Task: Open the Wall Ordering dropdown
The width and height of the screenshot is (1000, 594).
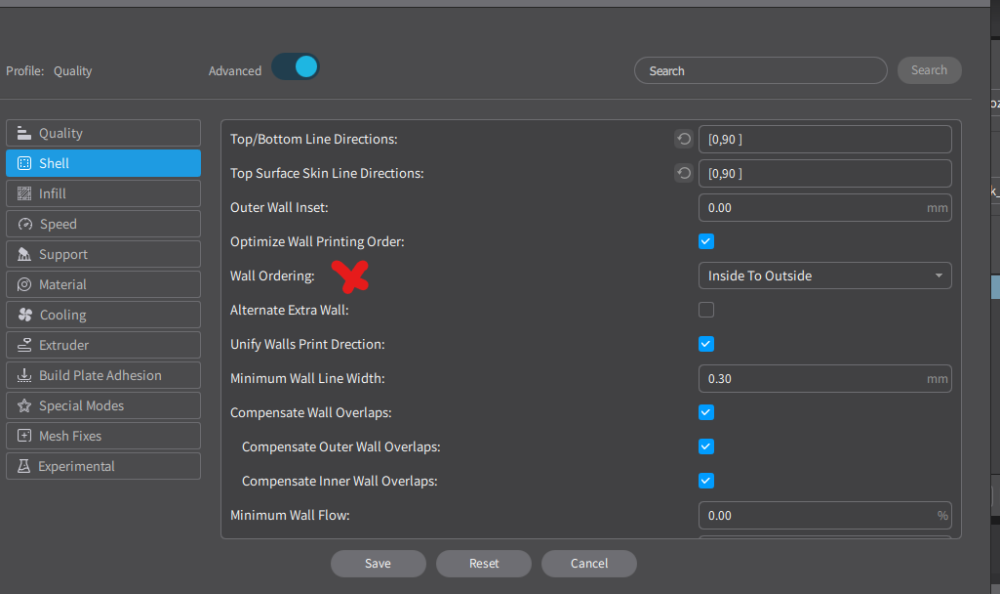Action: [825, 276]
